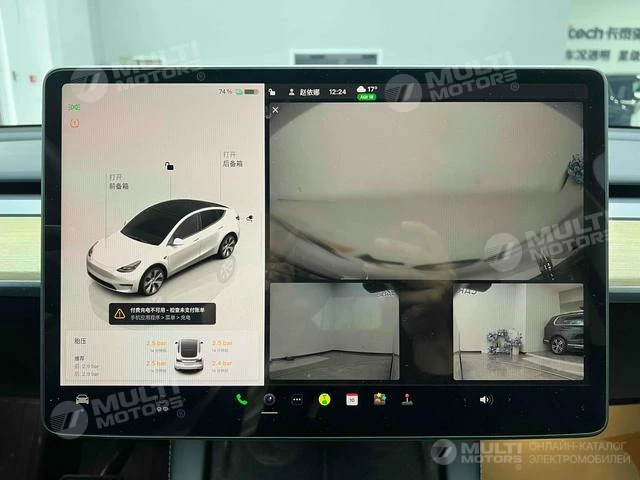
Task: Select the left side camera thumbnail
Action: point(334,331)
